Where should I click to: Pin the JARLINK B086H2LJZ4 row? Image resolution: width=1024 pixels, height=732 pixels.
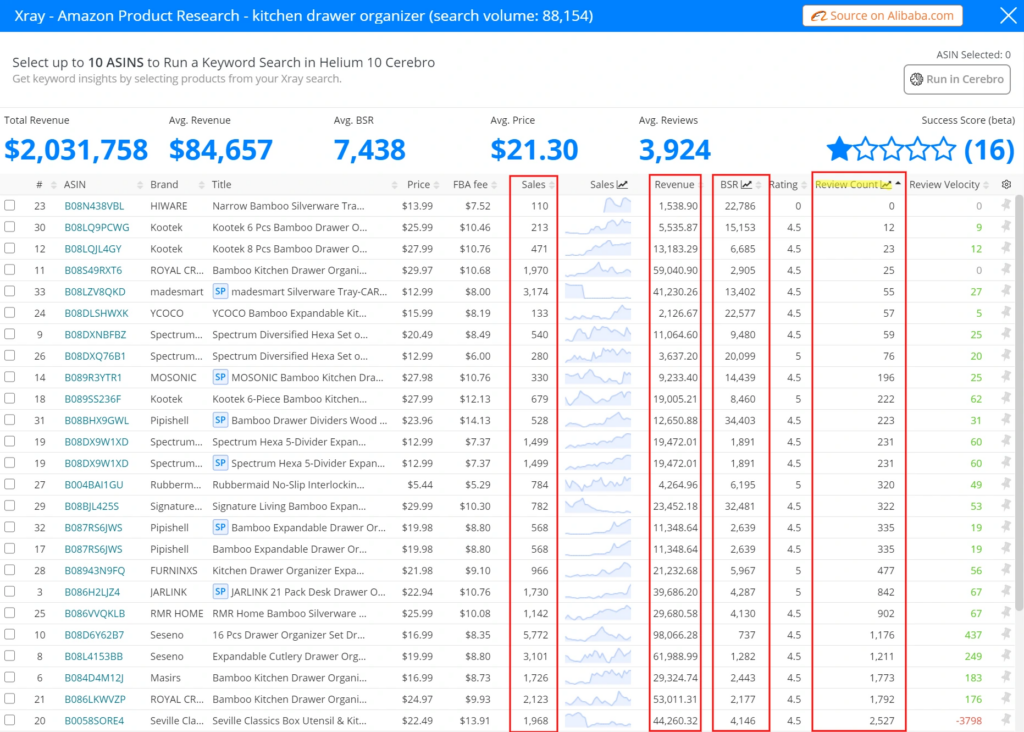point(1006,592)
